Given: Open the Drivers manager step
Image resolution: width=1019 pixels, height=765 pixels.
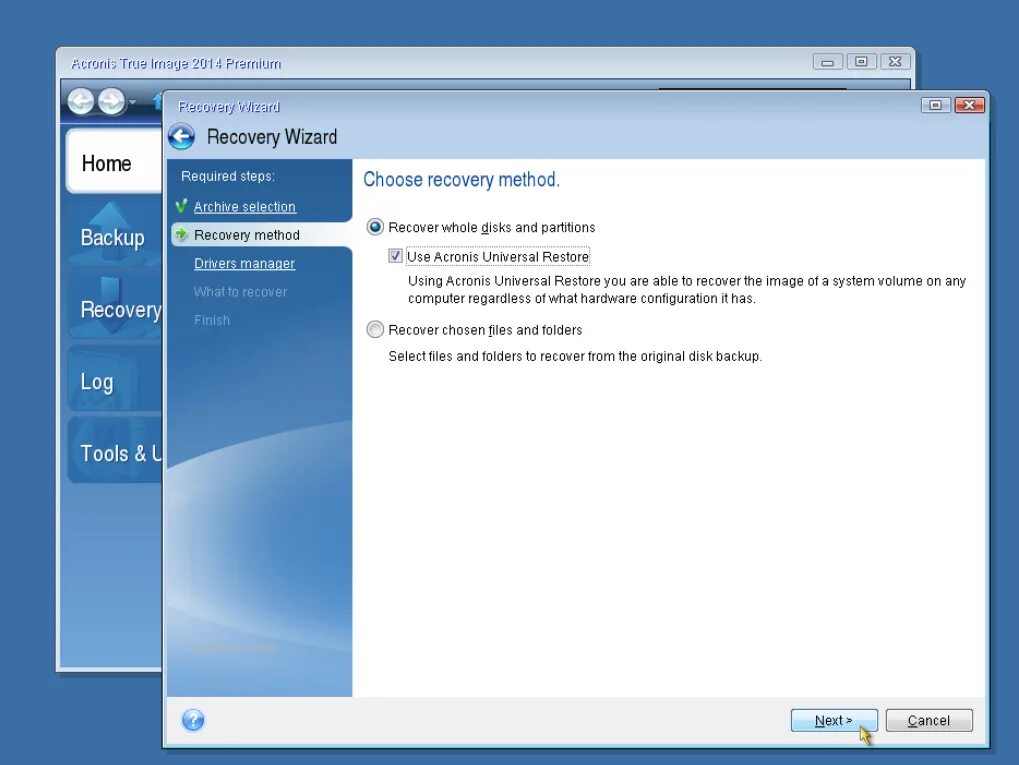Looking at the screenshot, I should (244, 263).
